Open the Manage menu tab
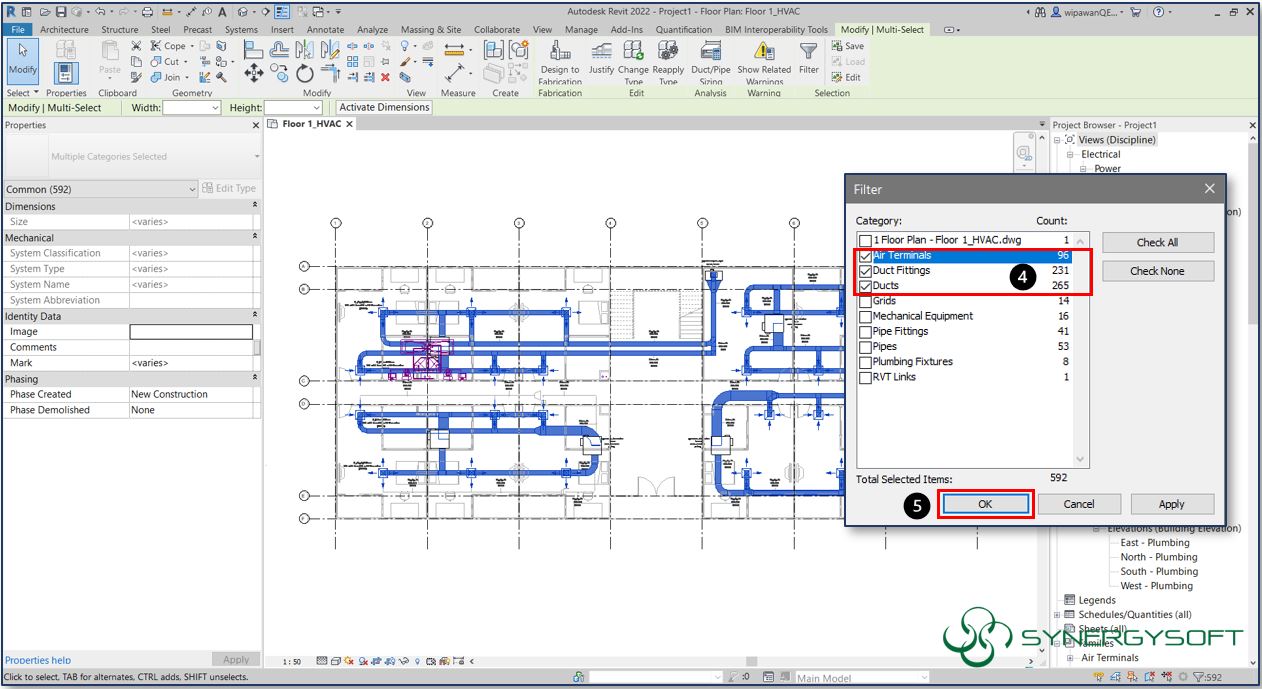 pos(580,29)
